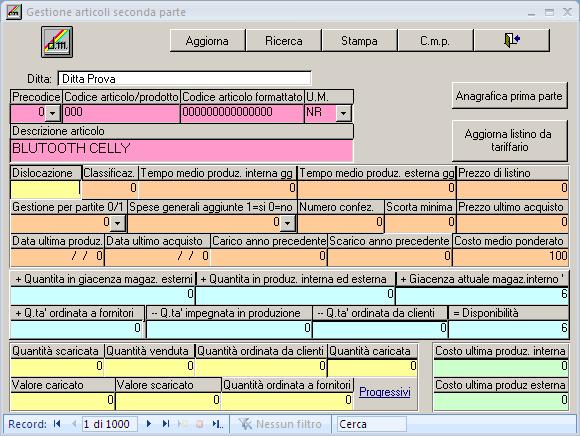Viewport: 580px width, 436px height.
Task: Click the Ricerca button
Action: [x=284, y=40]
